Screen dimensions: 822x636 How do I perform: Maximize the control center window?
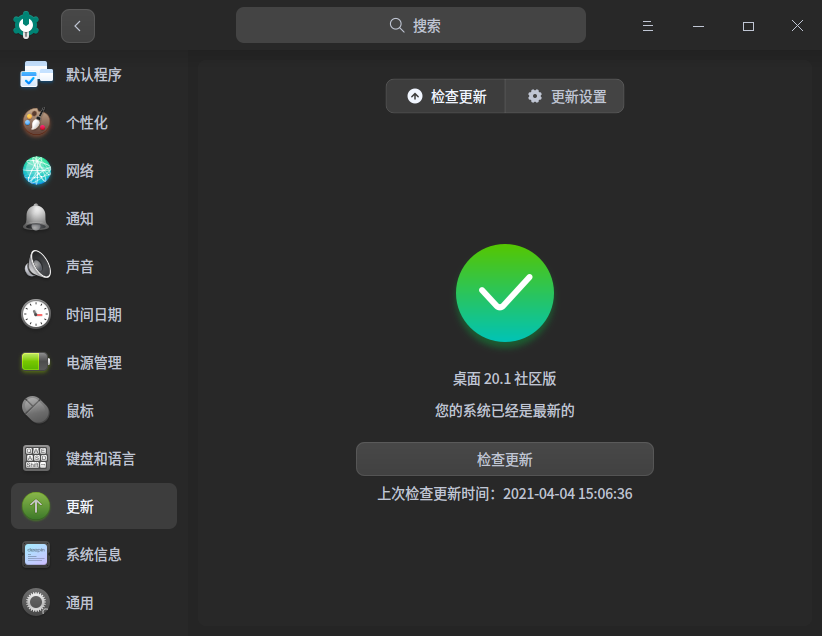click(x=749, y=26)
